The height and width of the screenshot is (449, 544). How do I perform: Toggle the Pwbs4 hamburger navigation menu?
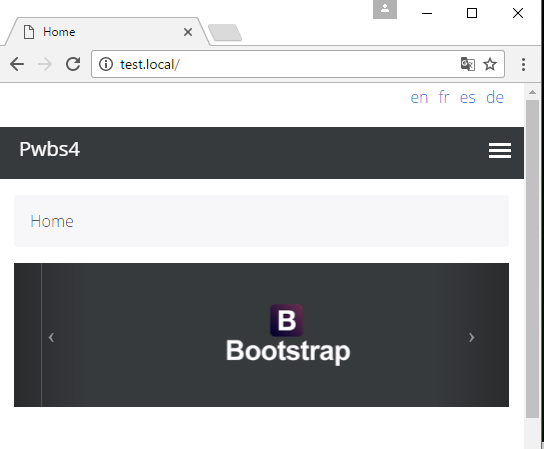[500, 150]
